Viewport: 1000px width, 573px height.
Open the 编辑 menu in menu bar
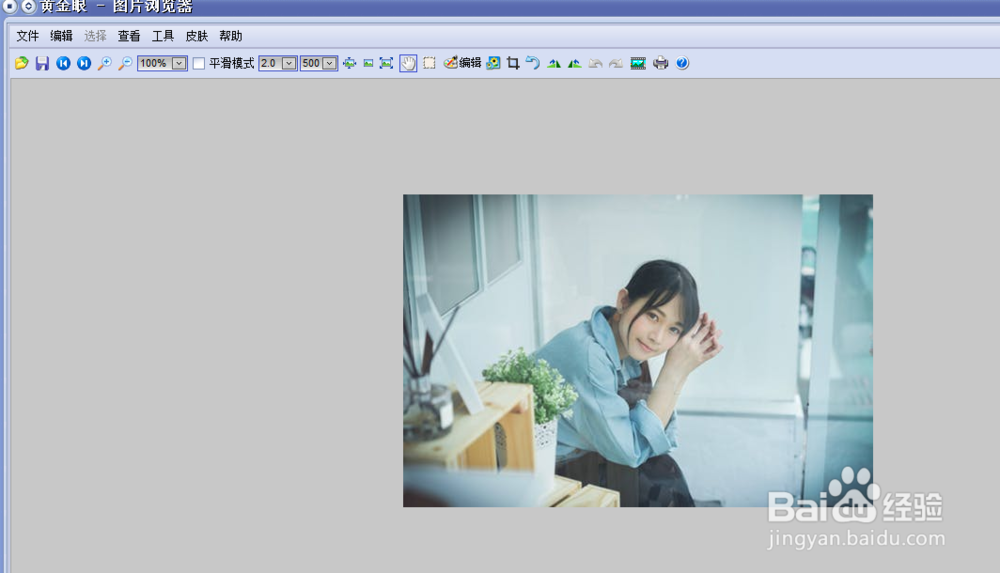(61, 36)
